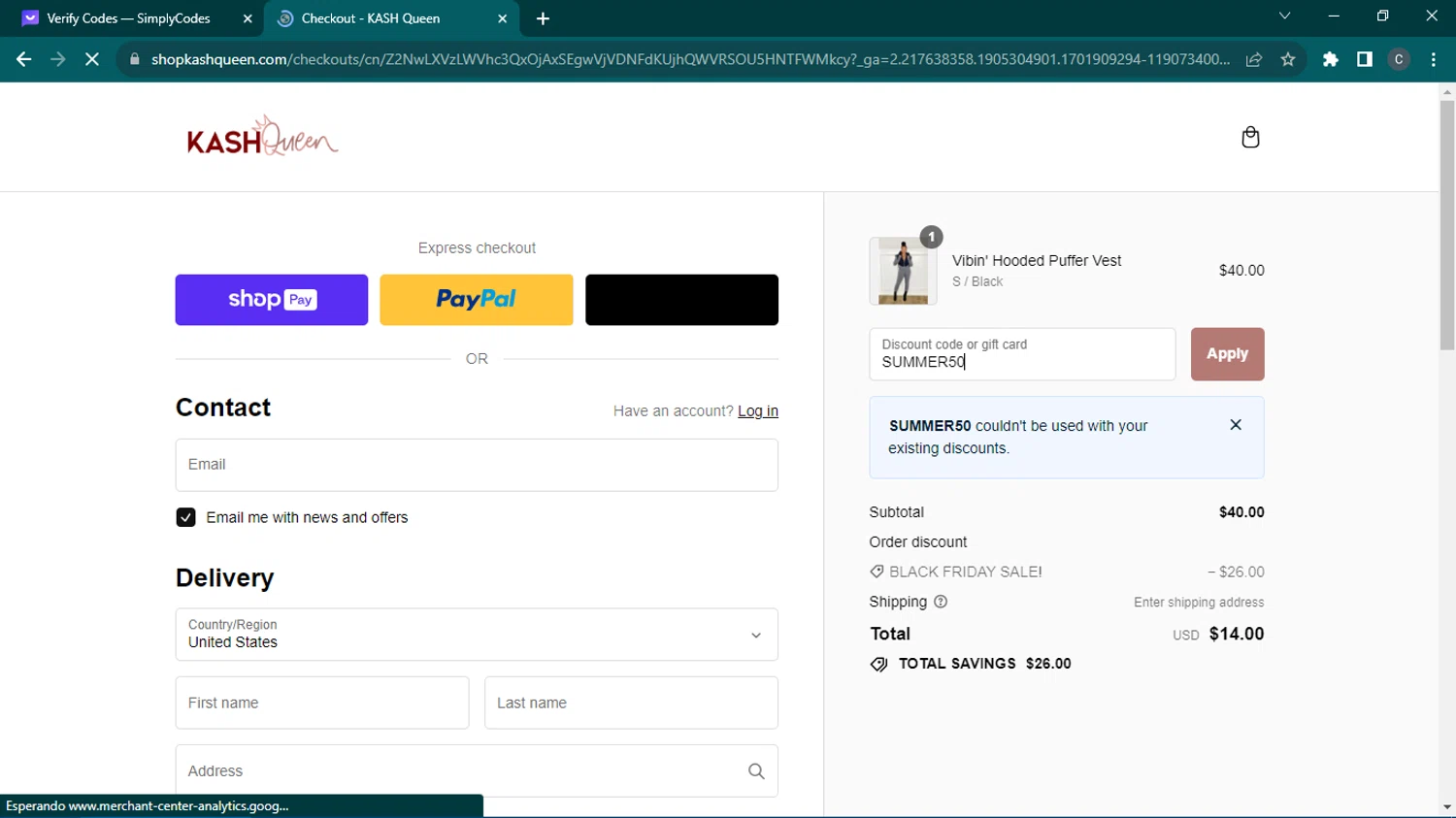This screenshot has width=1456, height=818.
Task: Click the black express checkout button
Action: (x=681, y=300)
